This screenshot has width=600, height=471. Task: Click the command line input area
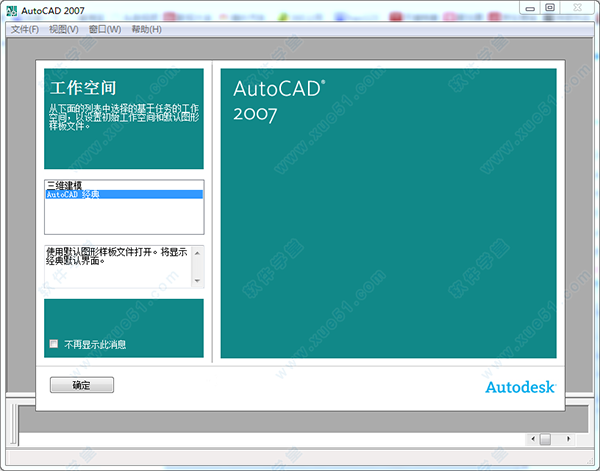point(272,439)
